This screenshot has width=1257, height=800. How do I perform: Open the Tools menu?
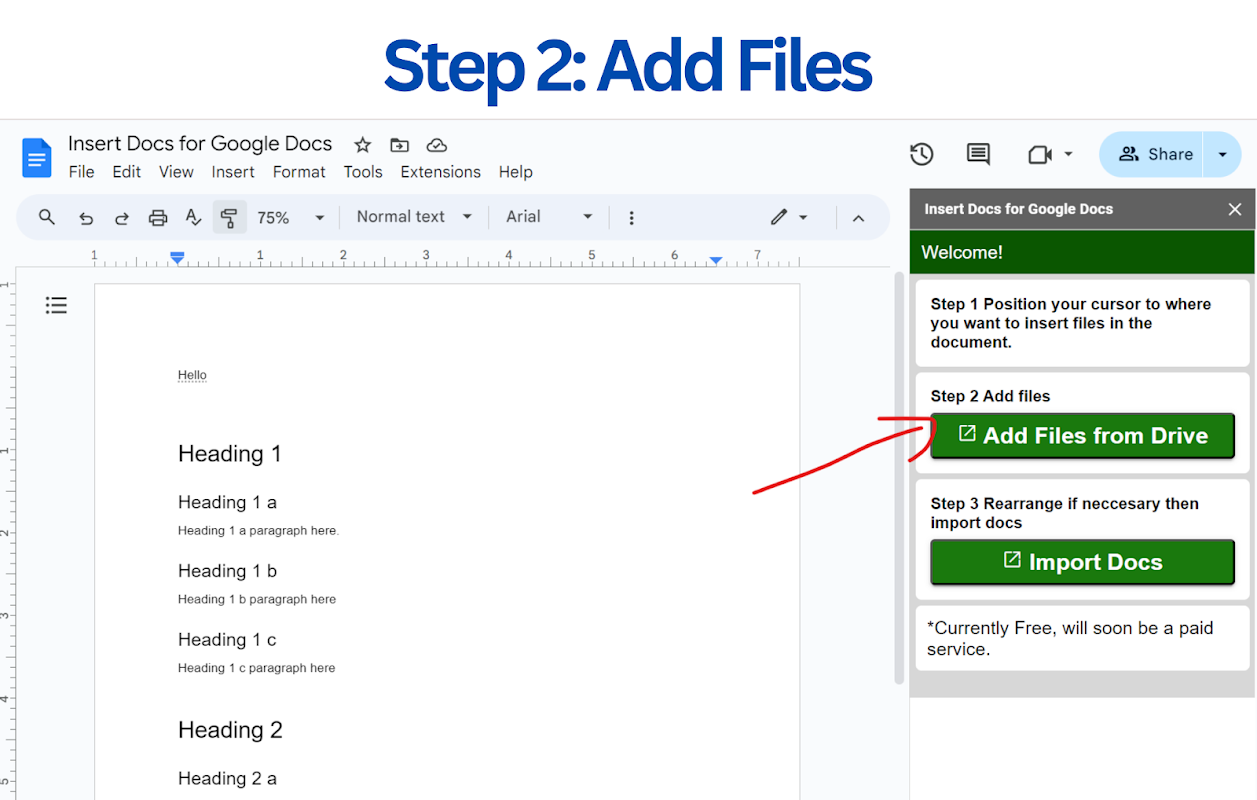pos(363,172)
